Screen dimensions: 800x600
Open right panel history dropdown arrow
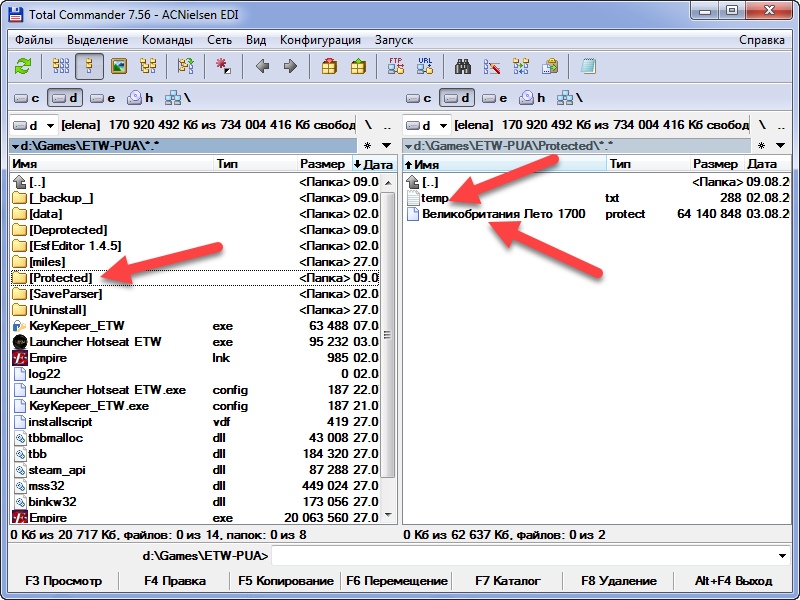click(781, 146)
